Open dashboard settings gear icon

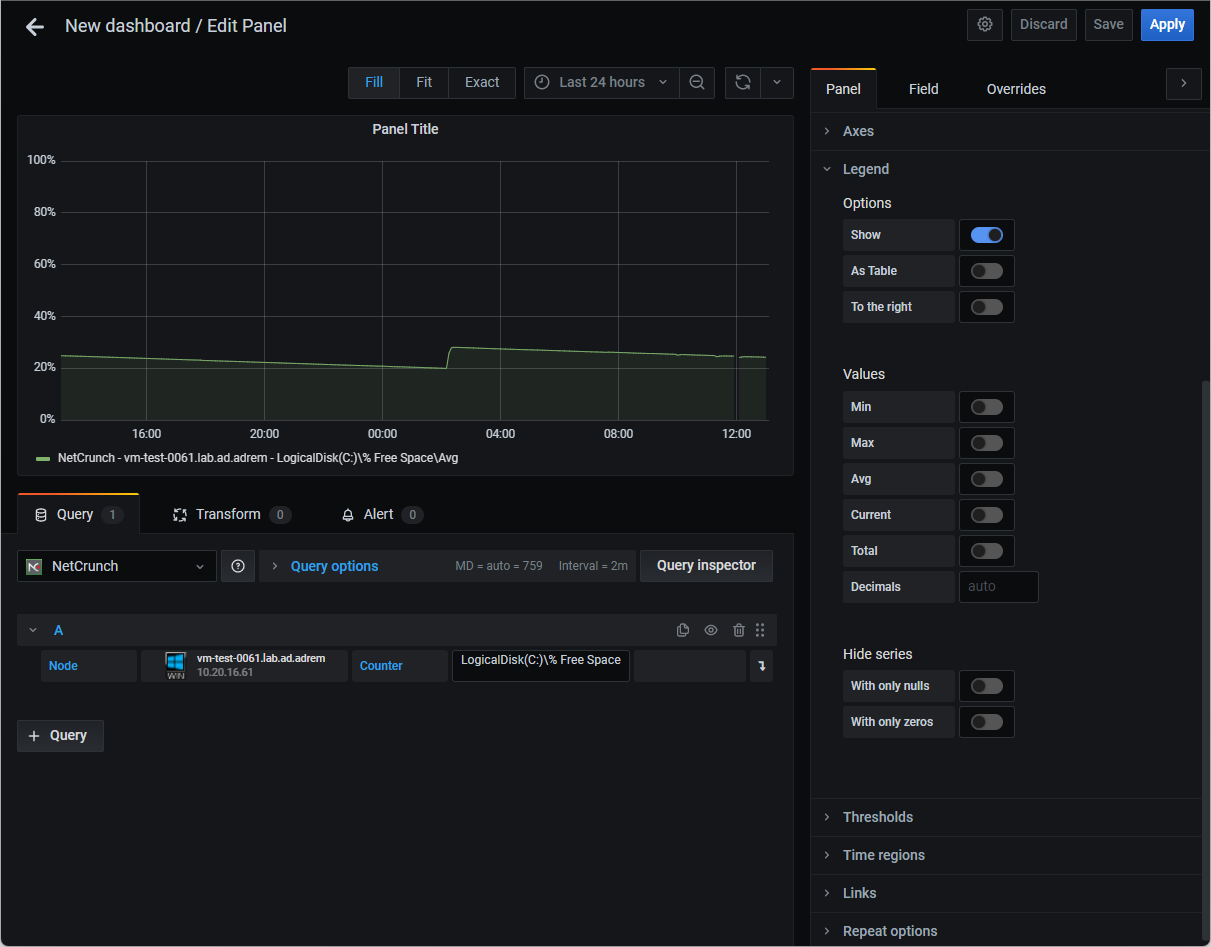click(985, 25)
